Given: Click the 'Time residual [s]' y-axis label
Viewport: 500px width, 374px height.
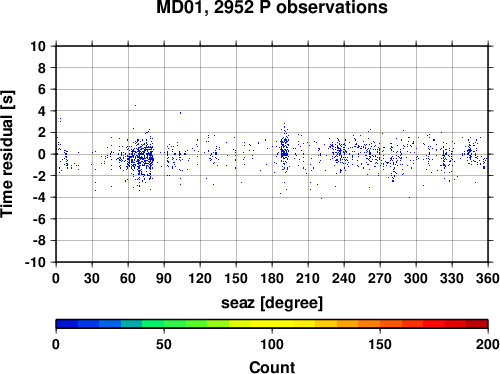Looking at the screenshot, I should coord(8,154).
